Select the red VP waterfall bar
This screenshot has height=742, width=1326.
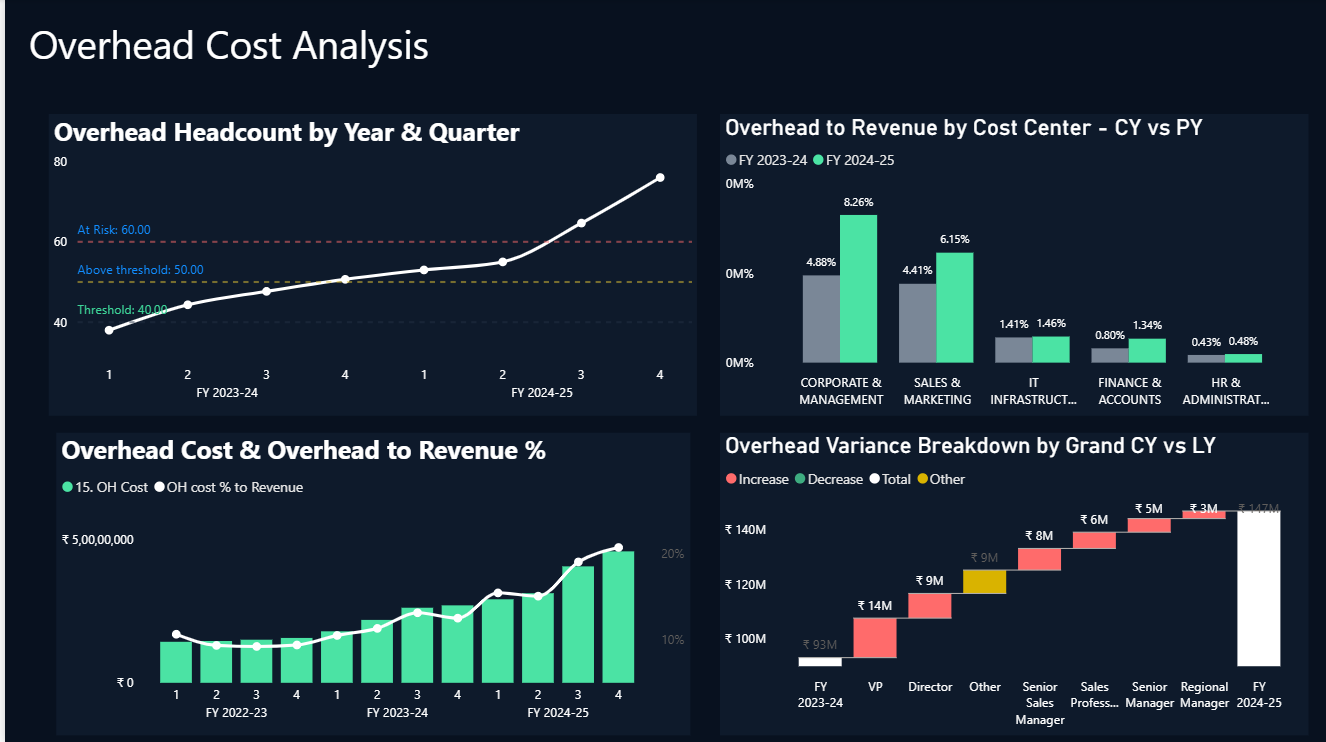tap(875, 637)
